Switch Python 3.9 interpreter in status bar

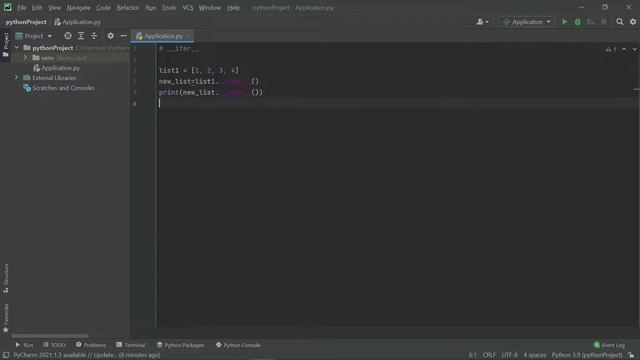pyautogui.click(x=587, y=355)
